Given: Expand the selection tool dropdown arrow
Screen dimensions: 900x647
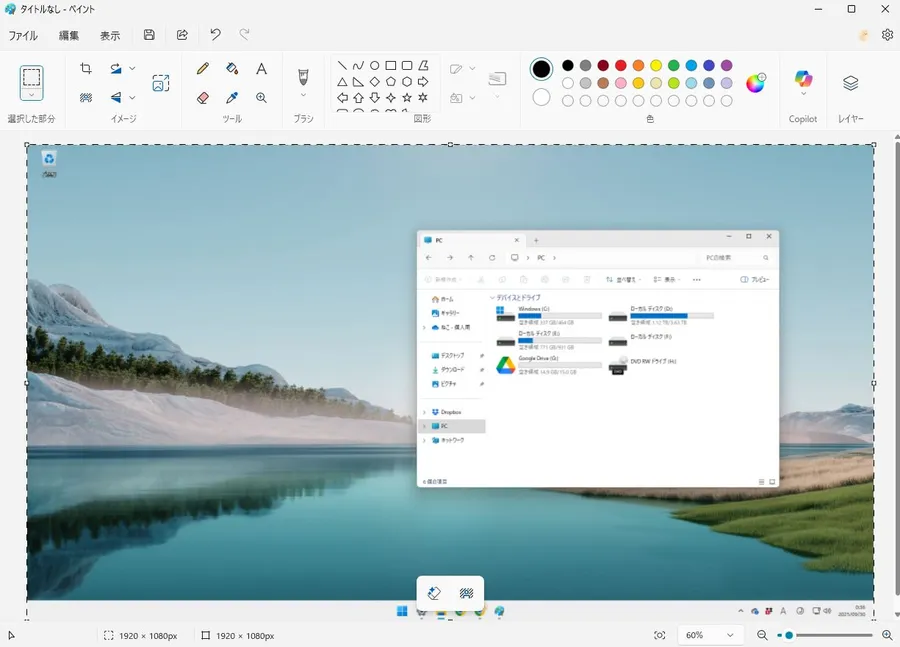Looking at the screenshot, I should 32,95.
